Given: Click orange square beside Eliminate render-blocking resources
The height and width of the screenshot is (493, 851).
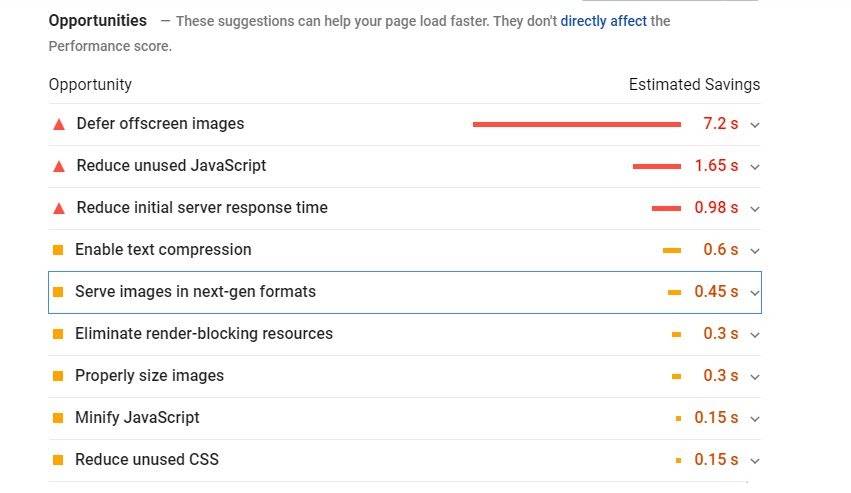Looking at the screenshot, I should coord(58,334).
